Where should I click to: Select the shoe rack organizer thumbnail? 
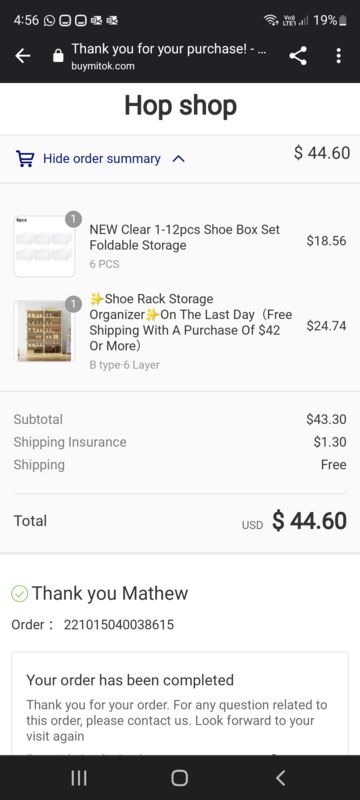pos(44,331)
